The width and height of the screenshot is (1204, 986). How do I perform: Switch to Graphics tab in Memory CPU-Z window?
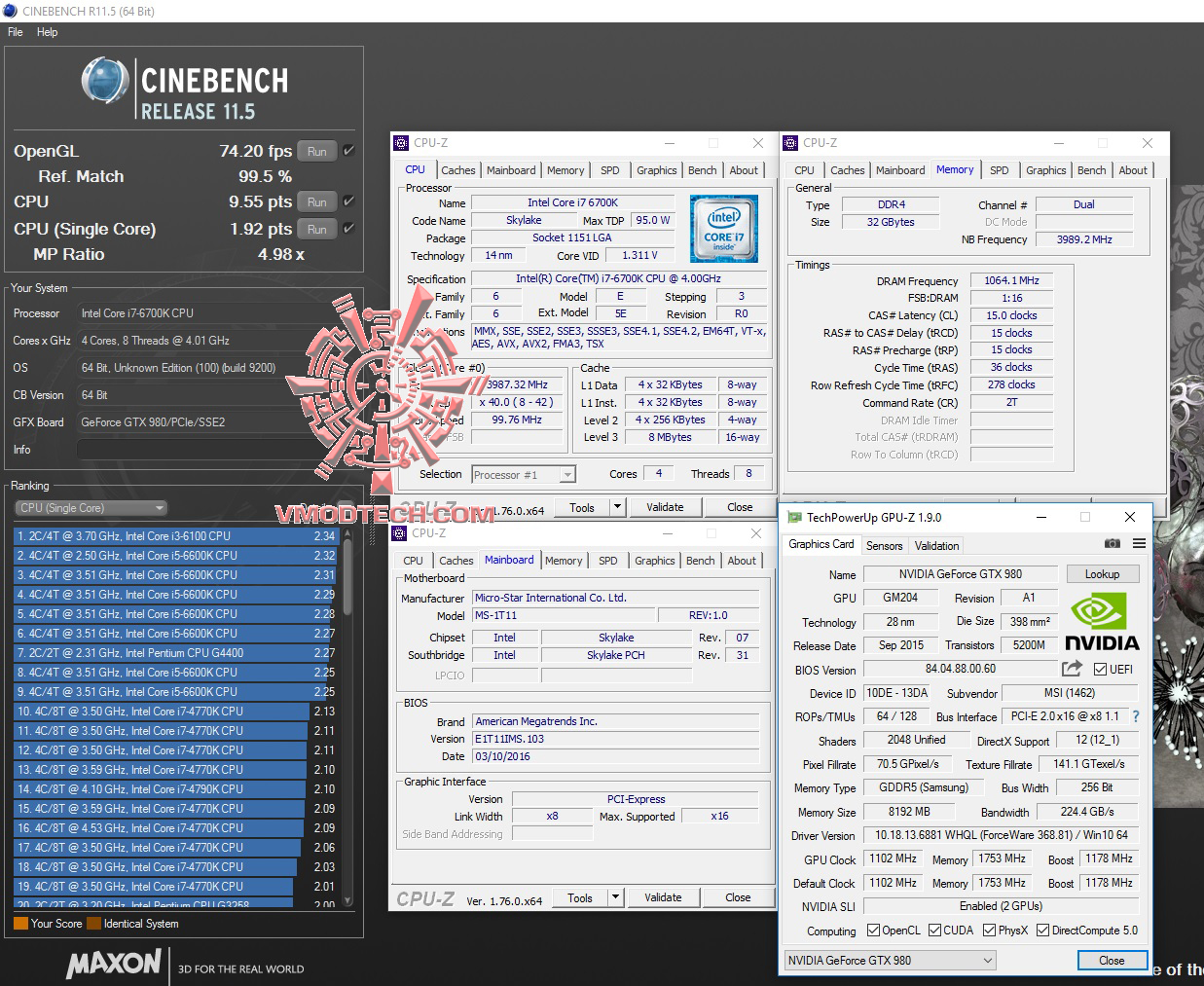click(x=1045, y=170)
